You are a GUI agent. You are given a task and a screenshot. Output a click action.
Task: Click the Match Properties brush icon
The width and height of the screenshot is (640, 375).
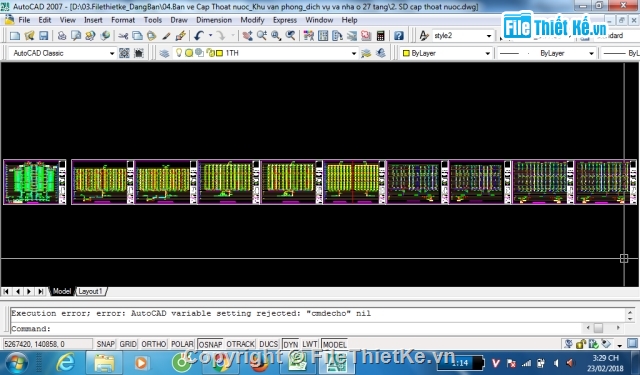166,36
